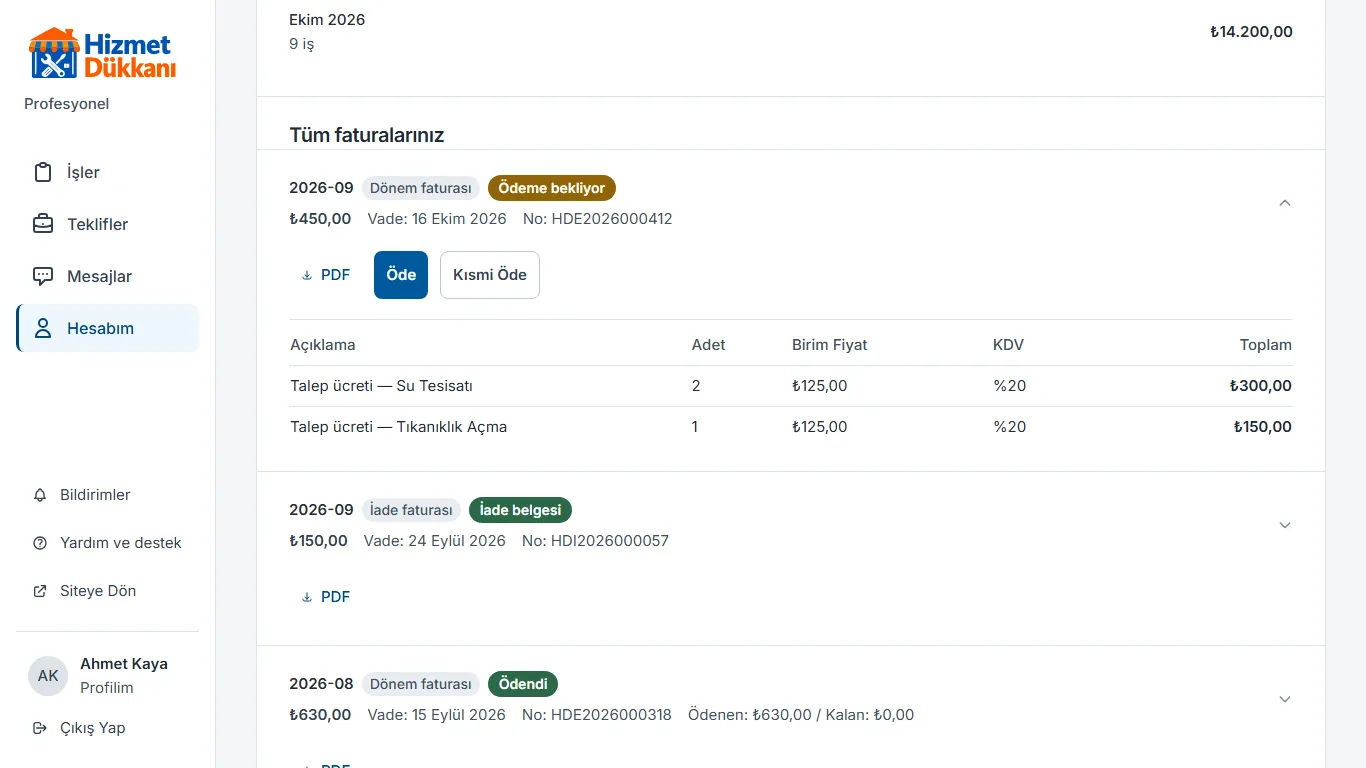Click the ₺14.200,00 total amount
This screenshot has width=1366, height=768.
(1251, 32)
